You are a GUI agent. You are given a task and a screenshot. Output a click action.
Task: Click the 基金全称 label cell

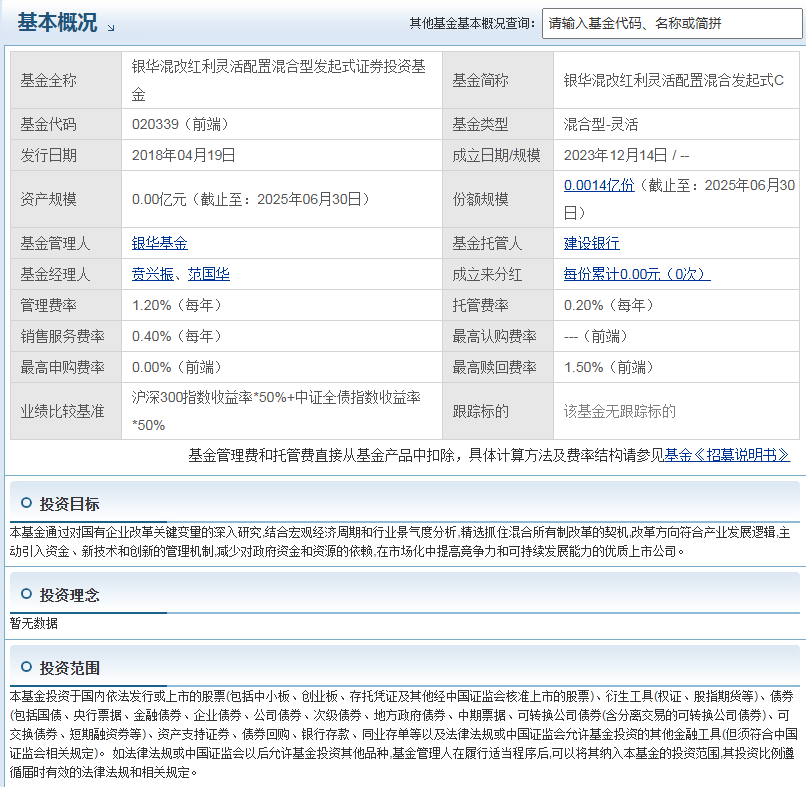coord(66,80)
